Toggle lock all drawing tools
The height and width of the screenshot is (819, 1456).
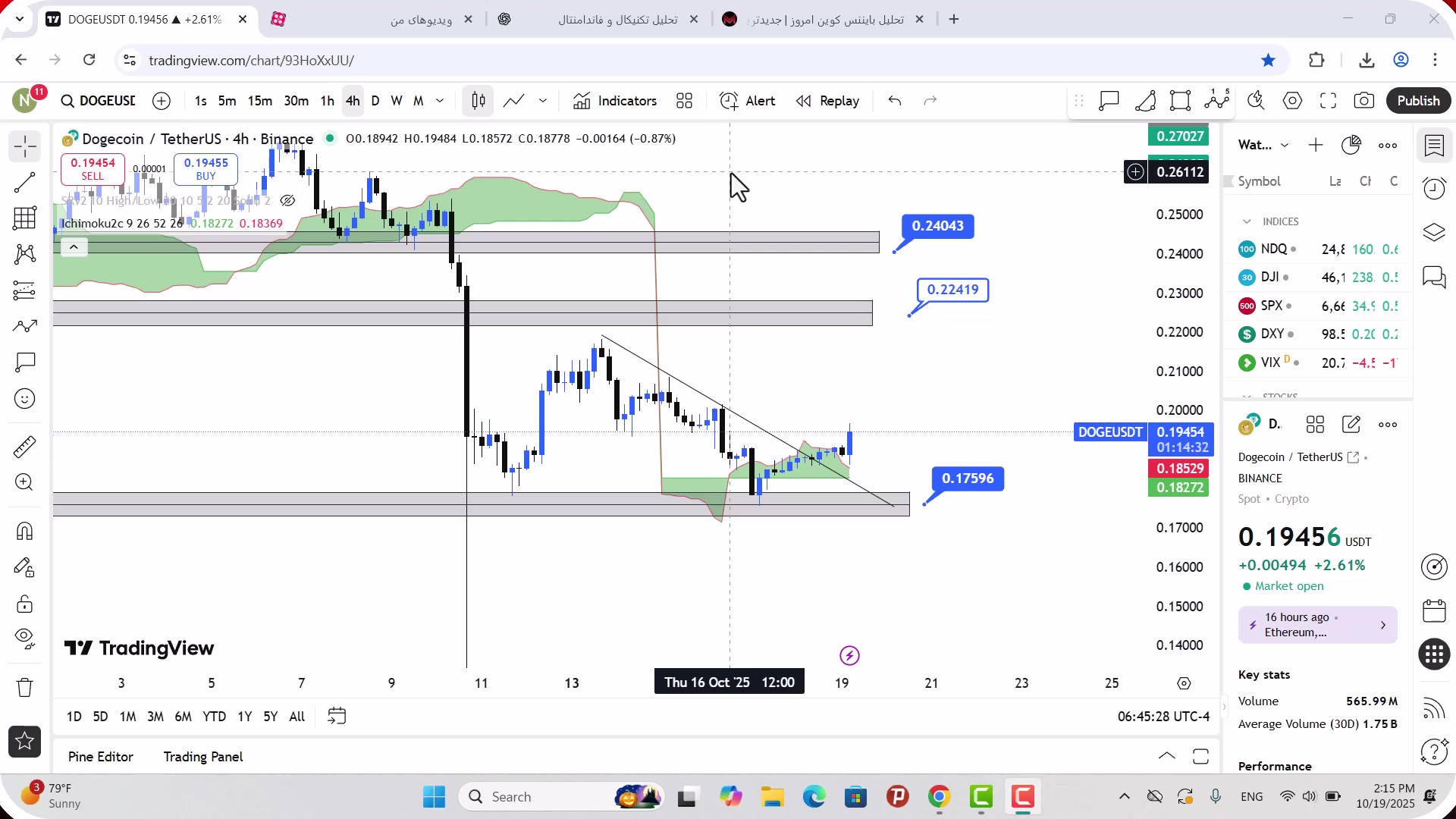(x=24, y=604)
